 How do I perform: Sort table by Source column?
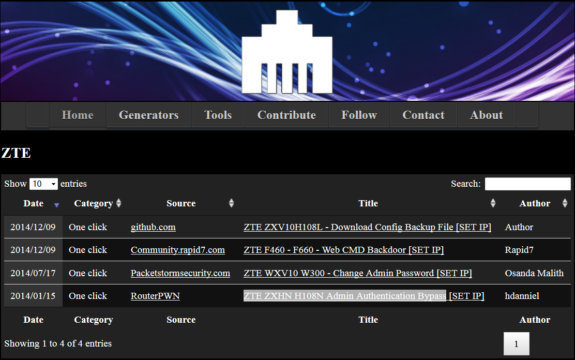[x=181, y=203]
